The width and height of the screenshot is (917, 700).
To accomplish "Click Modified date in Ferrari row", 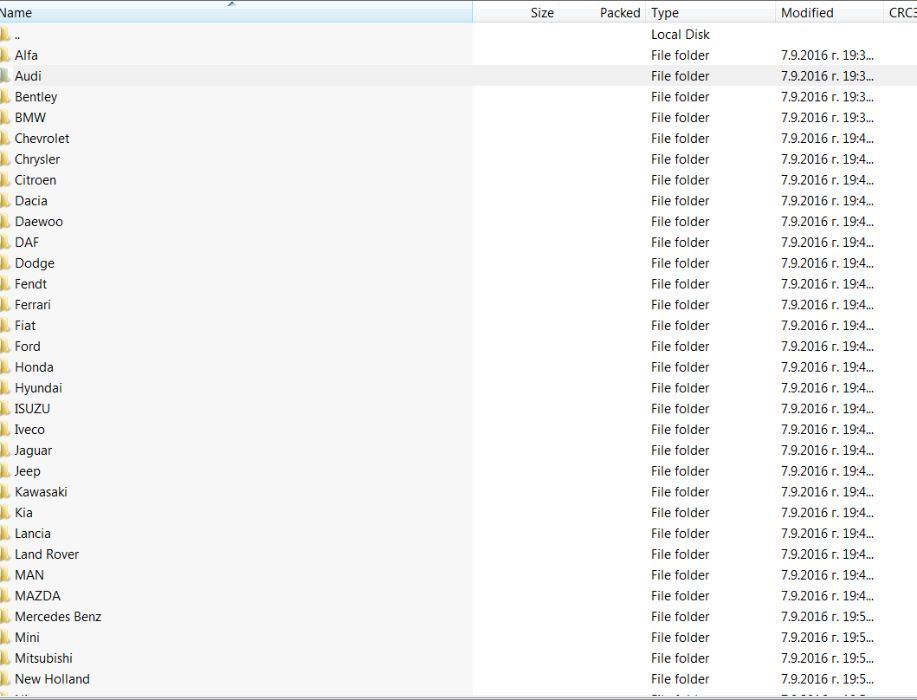I will coord(827,305).
